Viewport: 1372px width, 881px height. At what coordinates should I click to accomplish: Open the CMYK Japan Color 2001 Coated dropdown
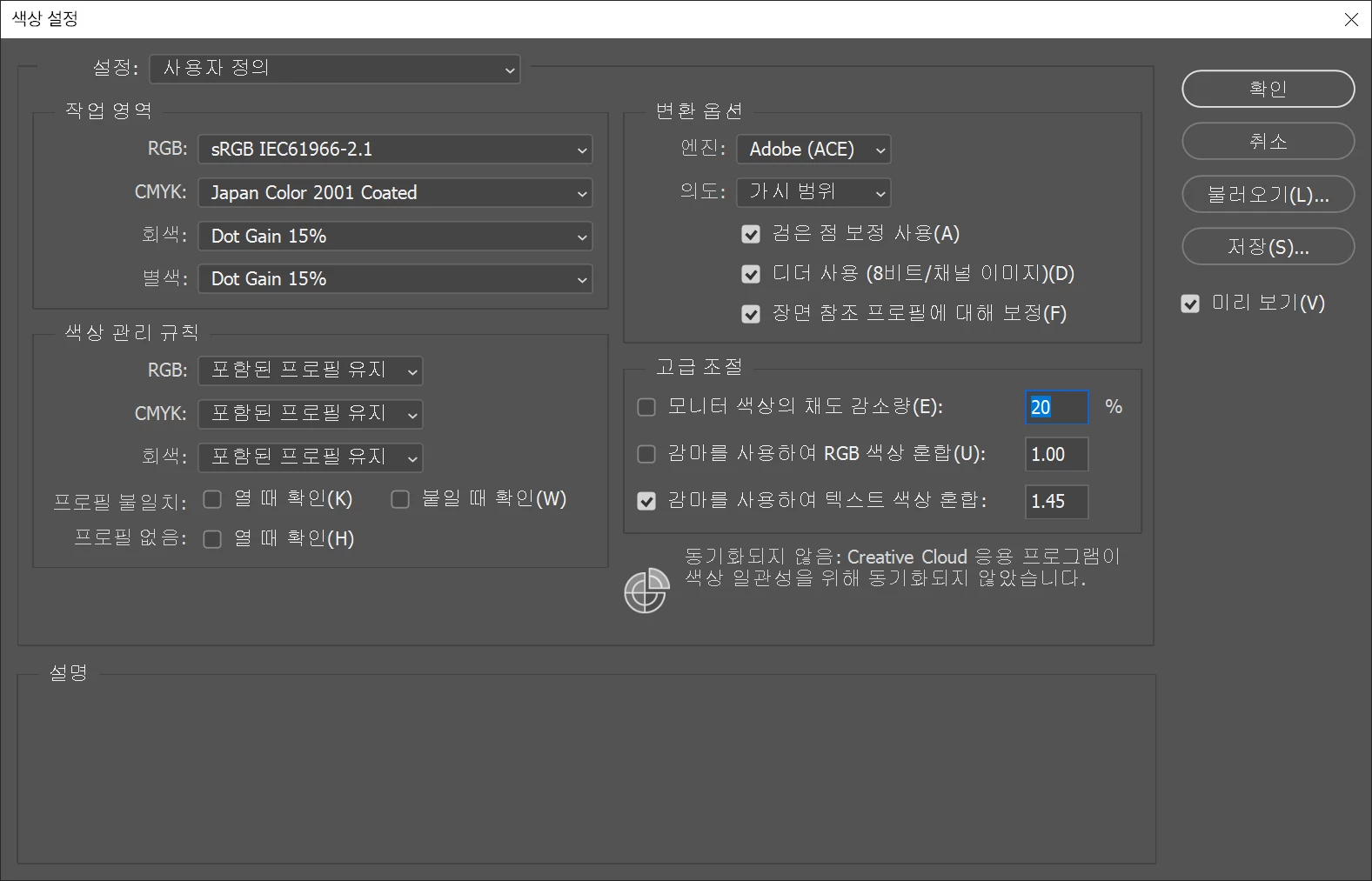[395, 193]
